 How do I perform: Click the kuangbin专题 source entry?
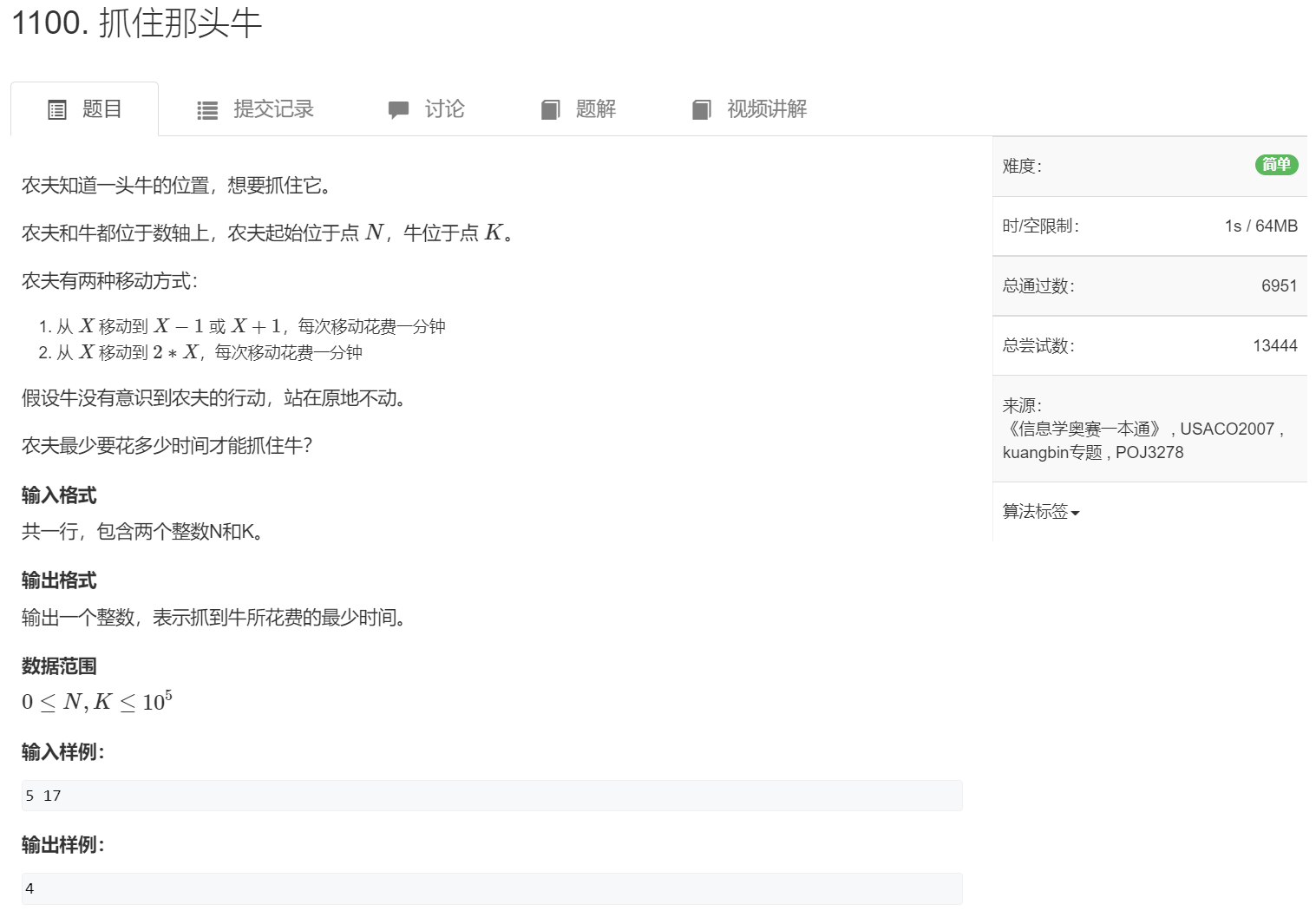tap(1057, 452)
